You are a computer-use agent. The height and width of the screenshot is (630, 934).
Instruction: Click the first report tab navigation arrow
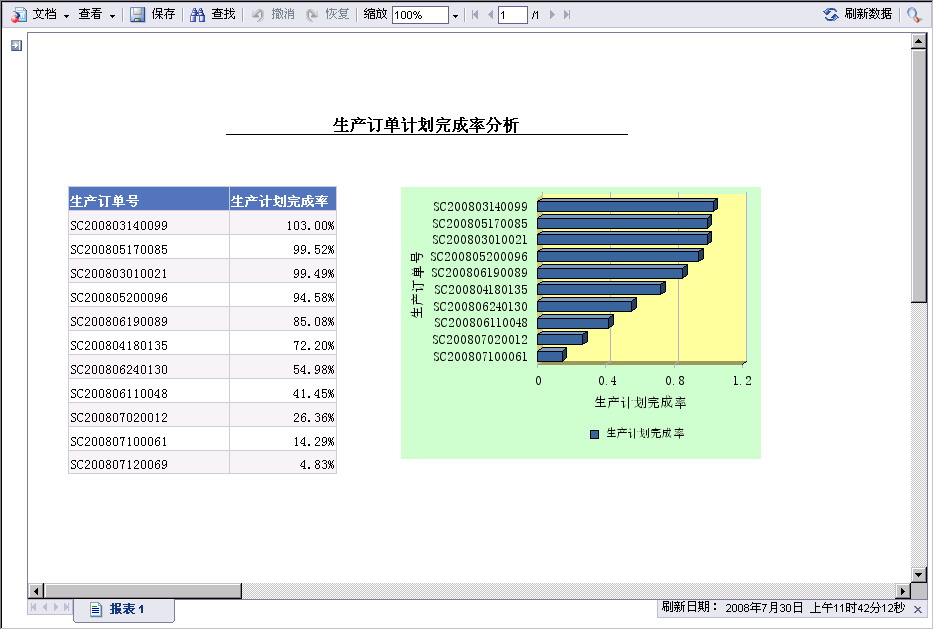(33, 607)
